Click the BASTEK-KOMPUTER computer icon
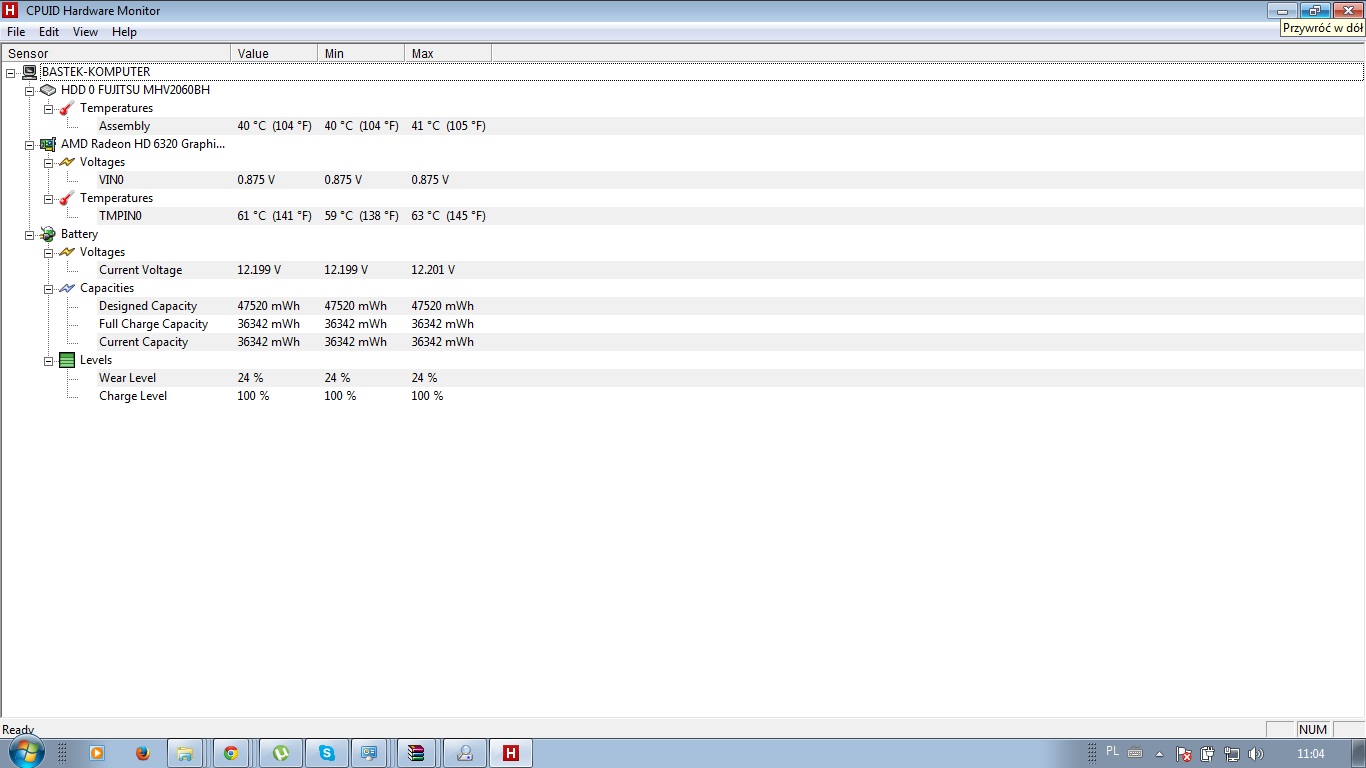 pyautogui.click(x=30, y=72)
